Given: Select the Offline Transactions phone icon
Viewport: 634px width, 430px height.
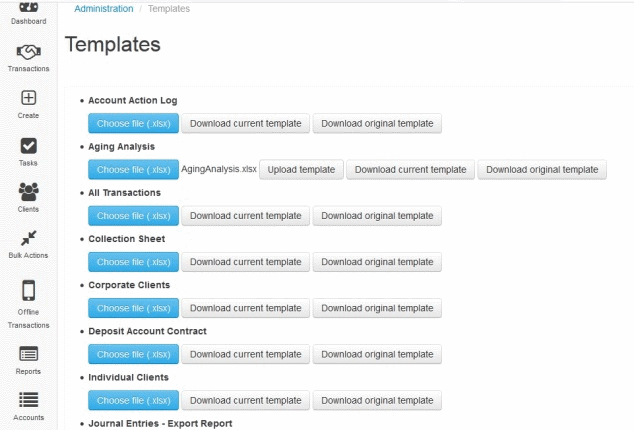Looking at the screenshot, I should pyautogui.click(x=28, y=290).
